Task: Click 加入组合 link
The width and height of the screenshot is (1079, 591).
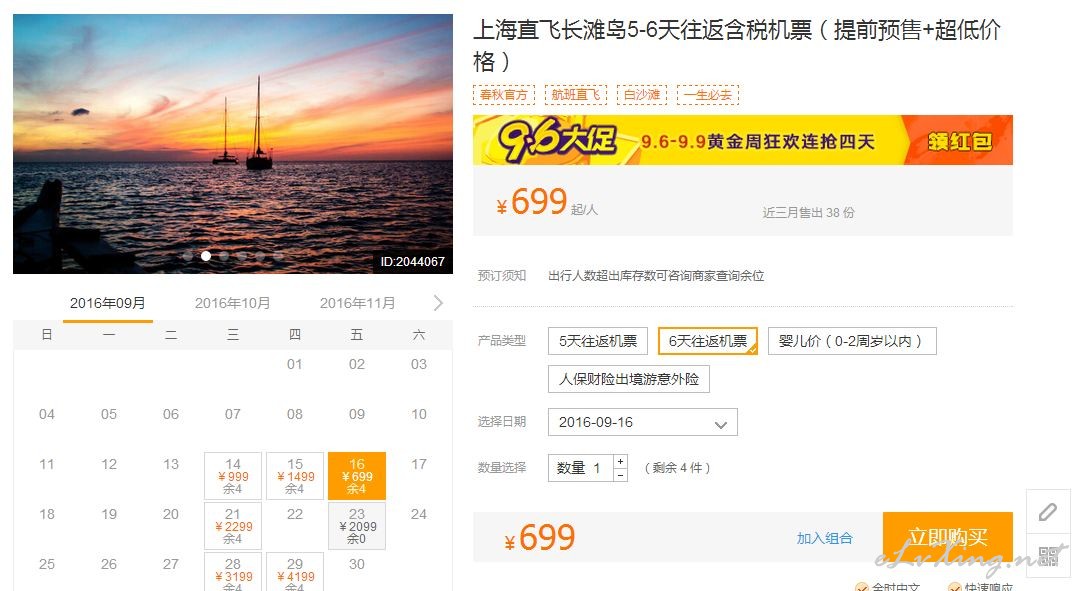Action: 824,538
